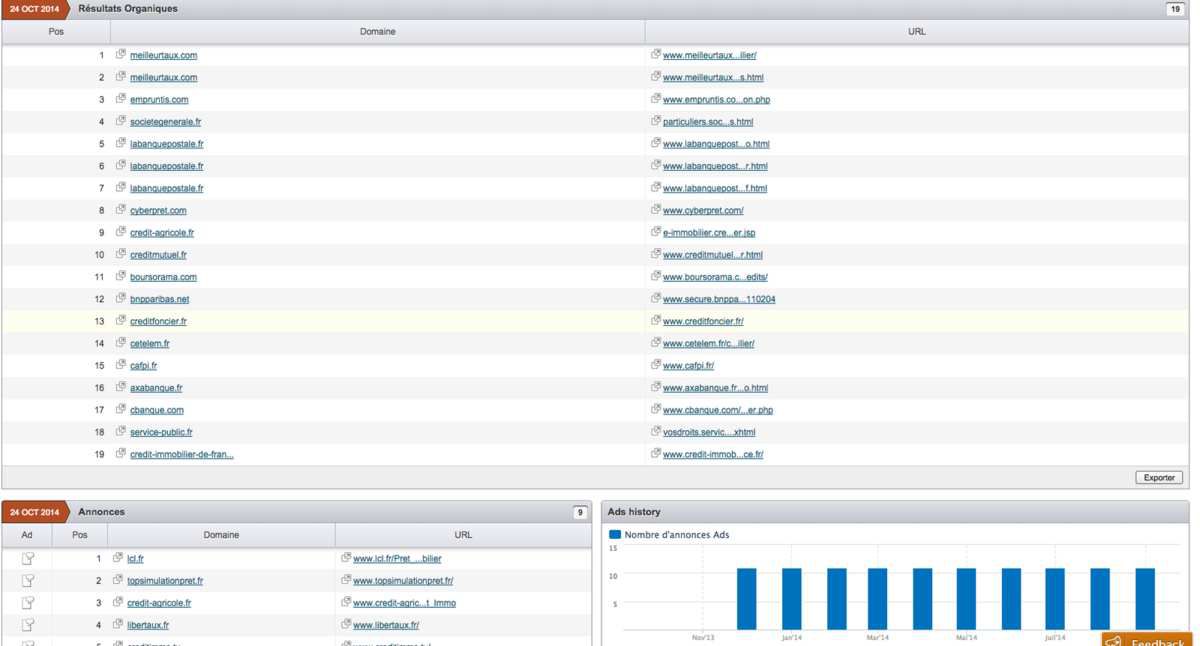Screen dimensions: 1200x646
Task: Click the "Ads history" panel title
Action: click(x=634, y=512)
